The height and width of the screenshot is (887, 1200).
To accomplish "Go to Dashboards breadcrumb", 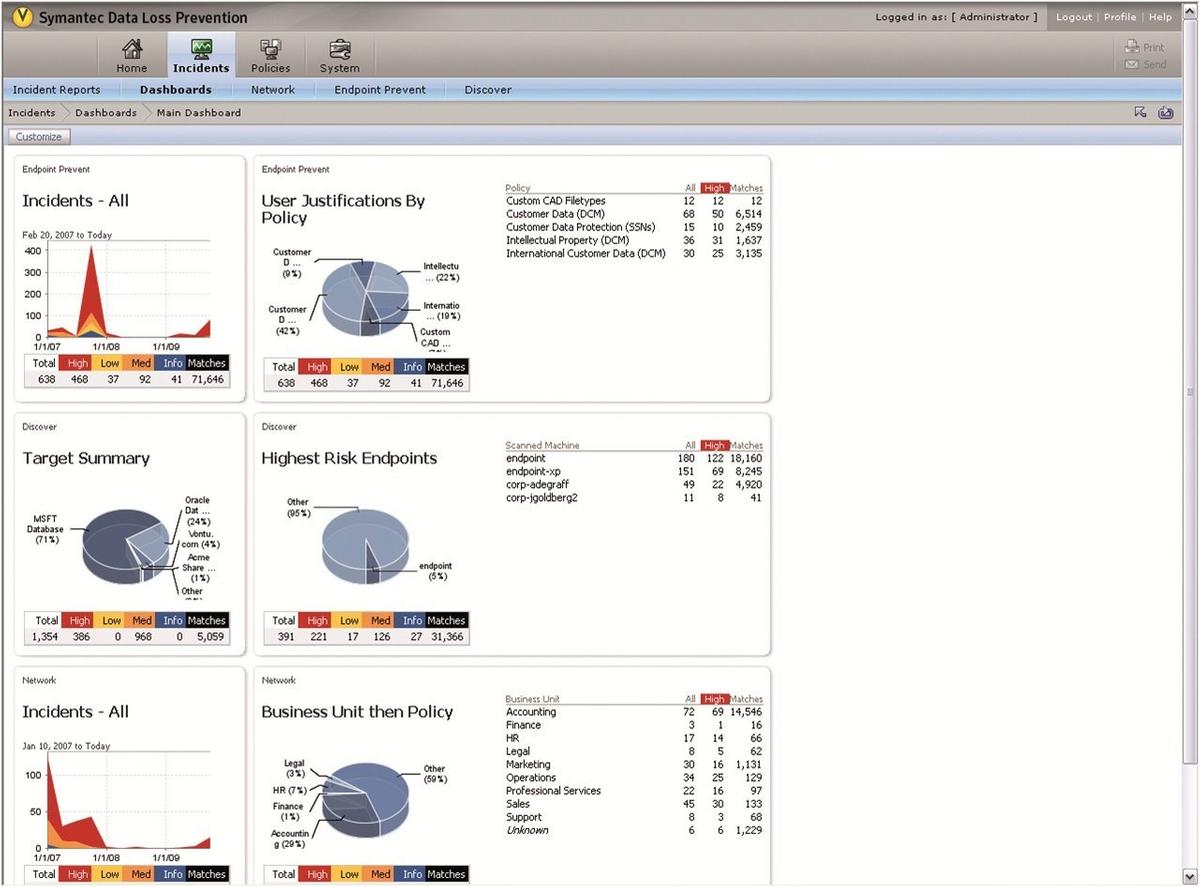I will (x=106, y=113).
